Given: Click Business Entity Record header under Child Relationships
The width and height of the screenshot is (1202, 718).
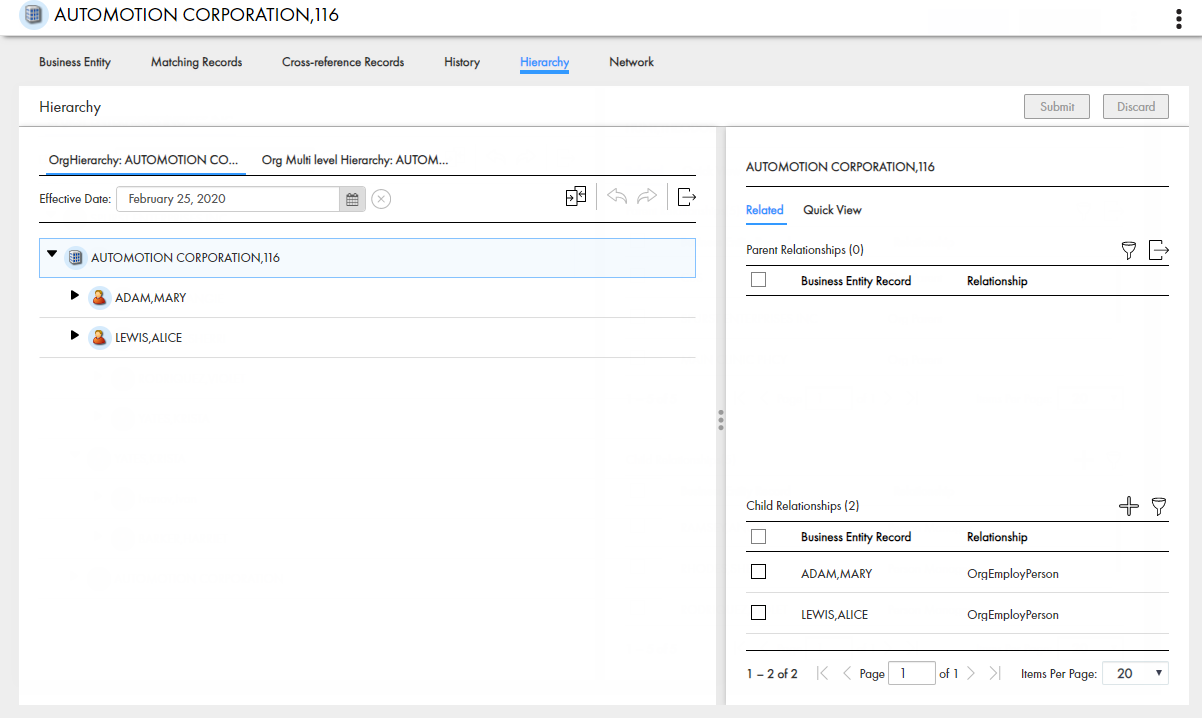Looking at the screenshot, I should (x=856, y=537).
